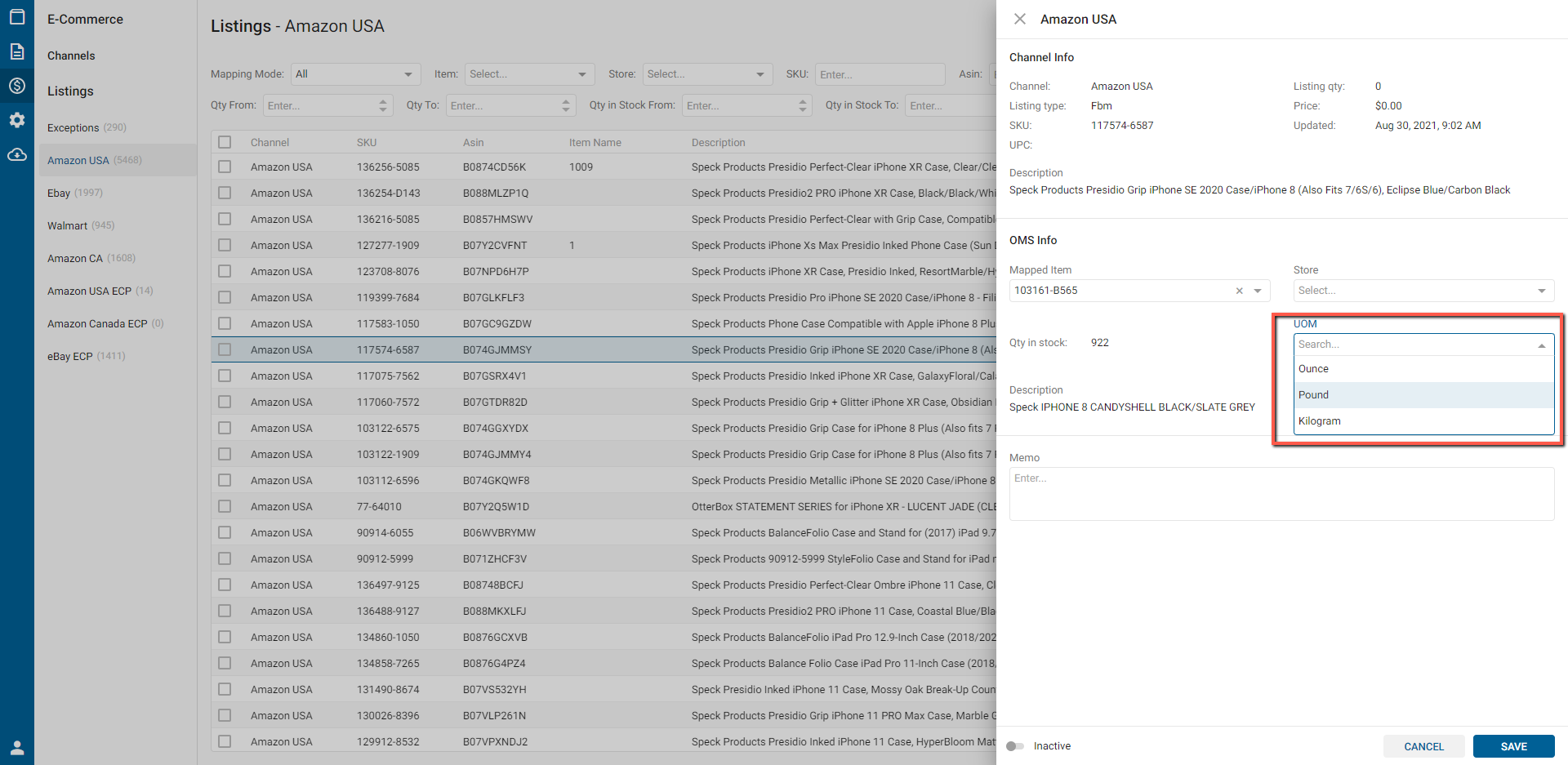Open the Ebay channel listings
The height and width of the screenshot is (765, 1568).
[x=59, y=193]
